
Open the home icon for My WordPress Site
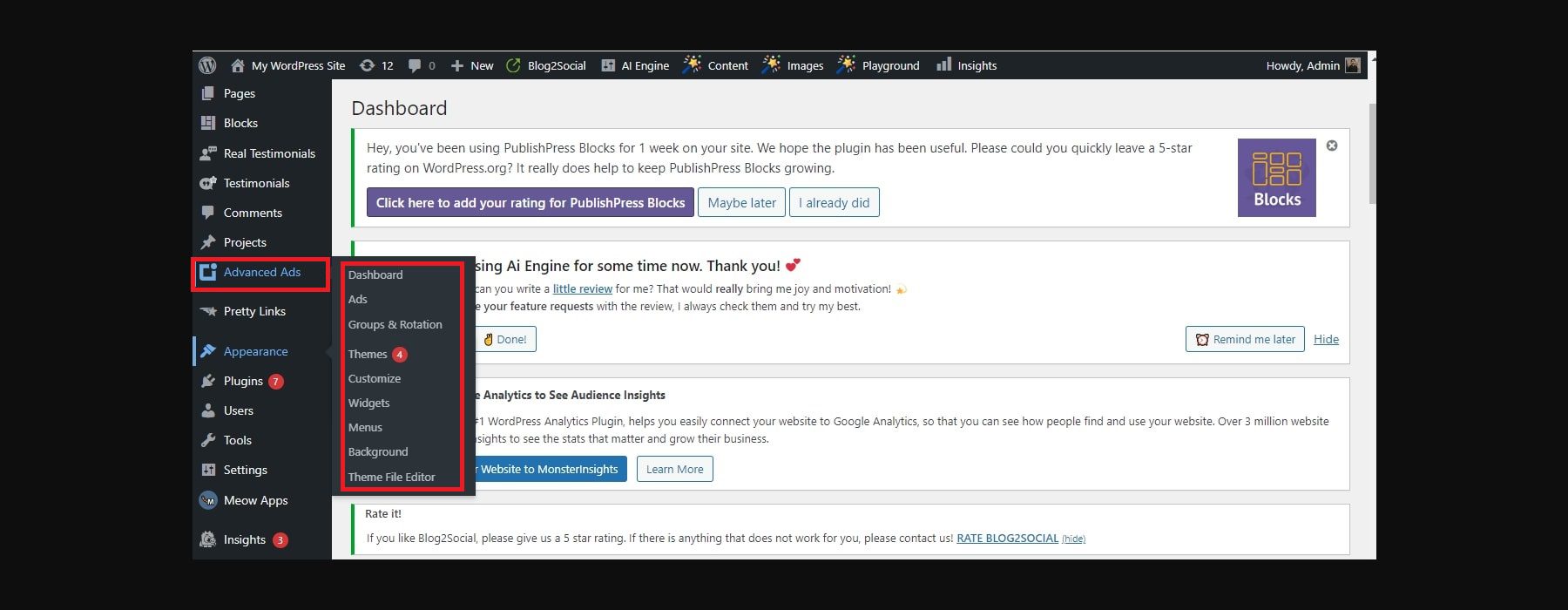click(x=238, y=65)
